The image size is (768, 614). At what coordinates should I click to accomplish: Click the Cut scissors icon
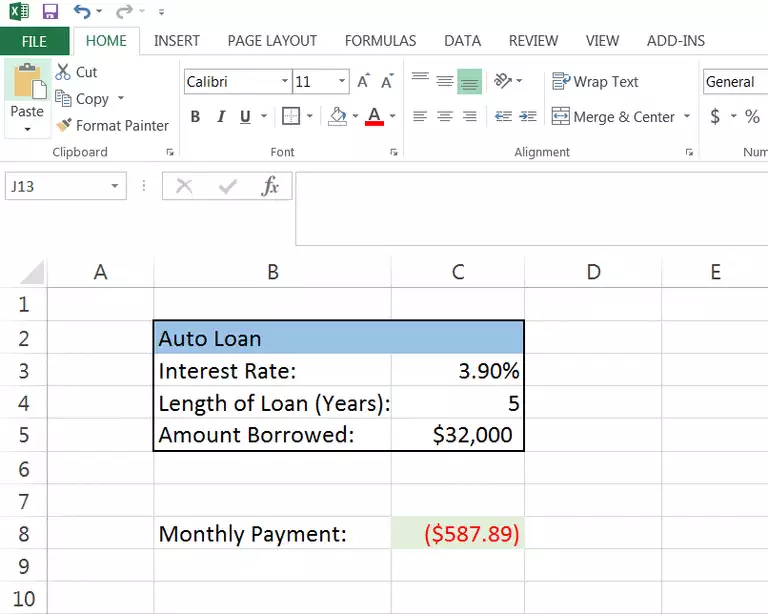64,72
